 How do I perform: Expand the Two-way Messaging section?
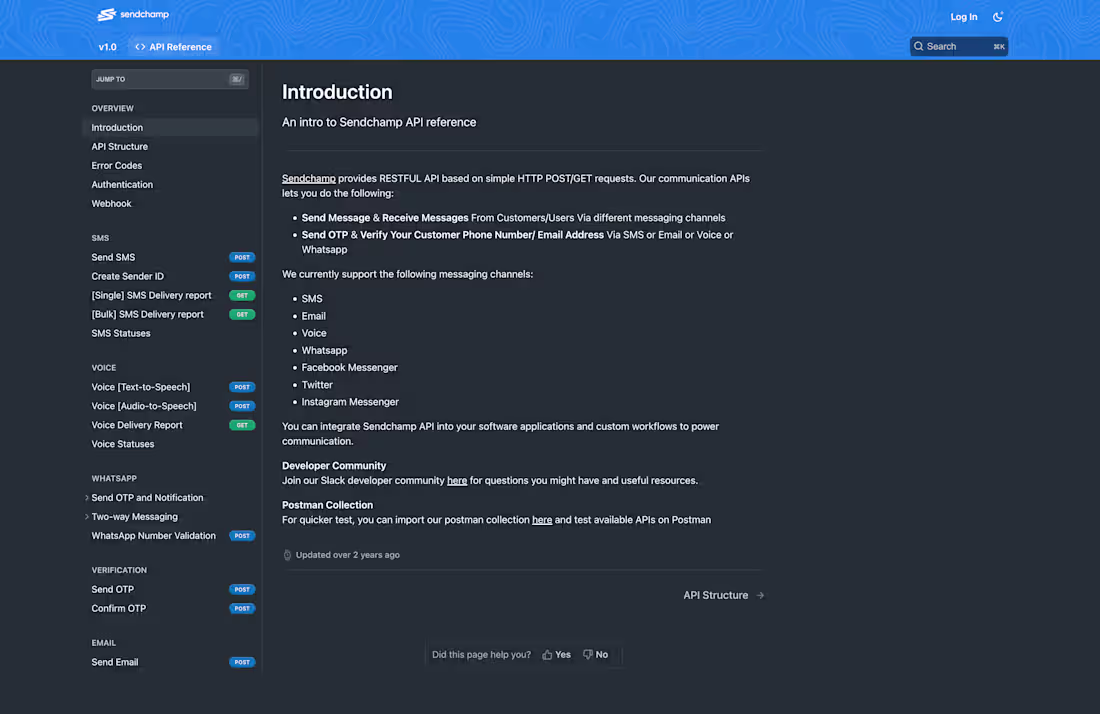85,516
